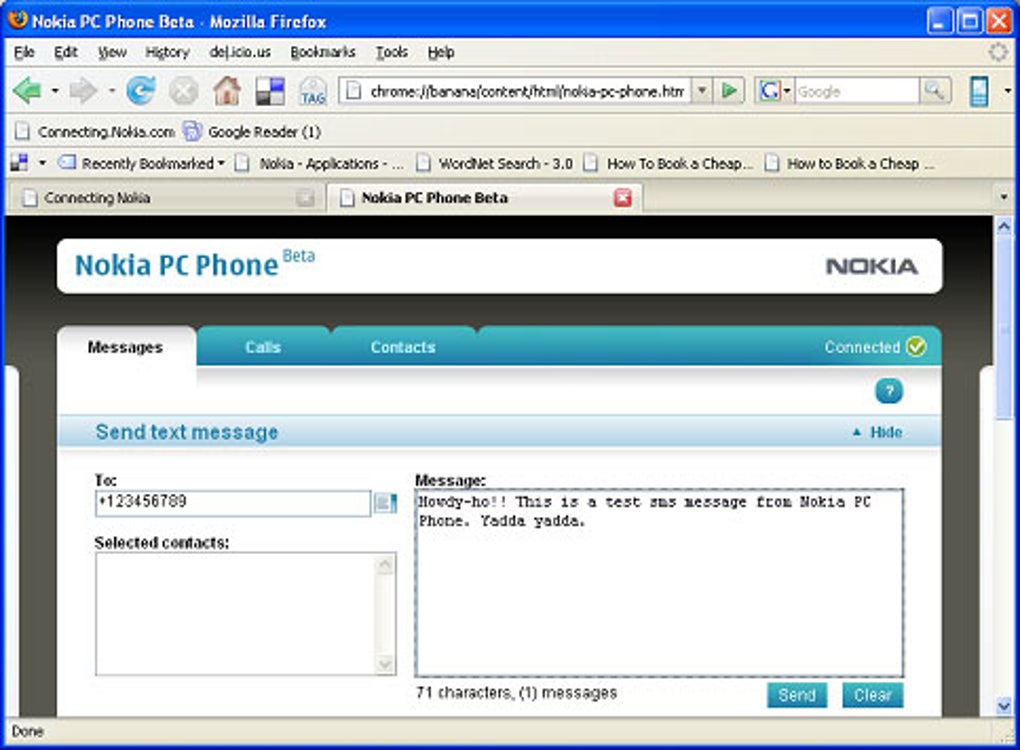The width and height of the screenshot is (1020, 750).
Task: Reload the page with the refresh icon
Action: point(141,90)
